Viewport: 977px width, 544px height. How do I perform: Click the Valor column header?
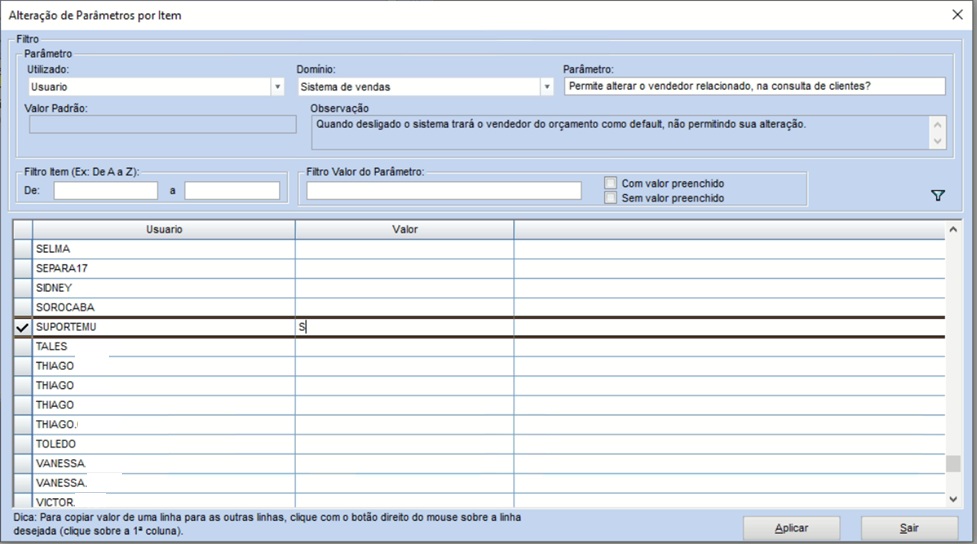[404, 230]
